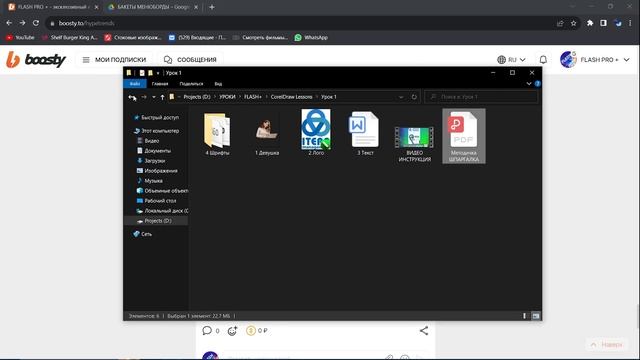Go up one folder level
Viewport: 640px width, 360px height.
coord(162,97)
